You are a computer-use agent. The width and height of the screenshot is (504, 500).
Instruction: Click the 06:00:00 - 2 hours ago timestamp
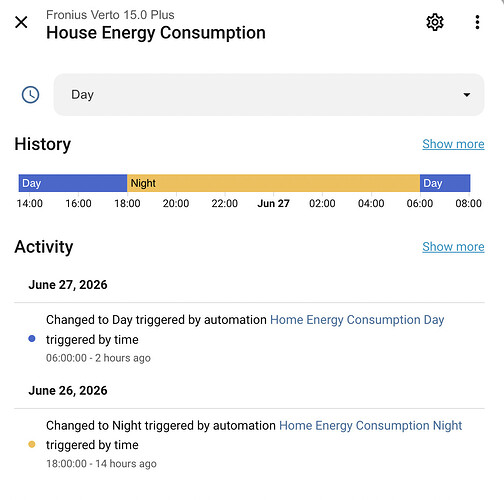[x=98, y=358]
